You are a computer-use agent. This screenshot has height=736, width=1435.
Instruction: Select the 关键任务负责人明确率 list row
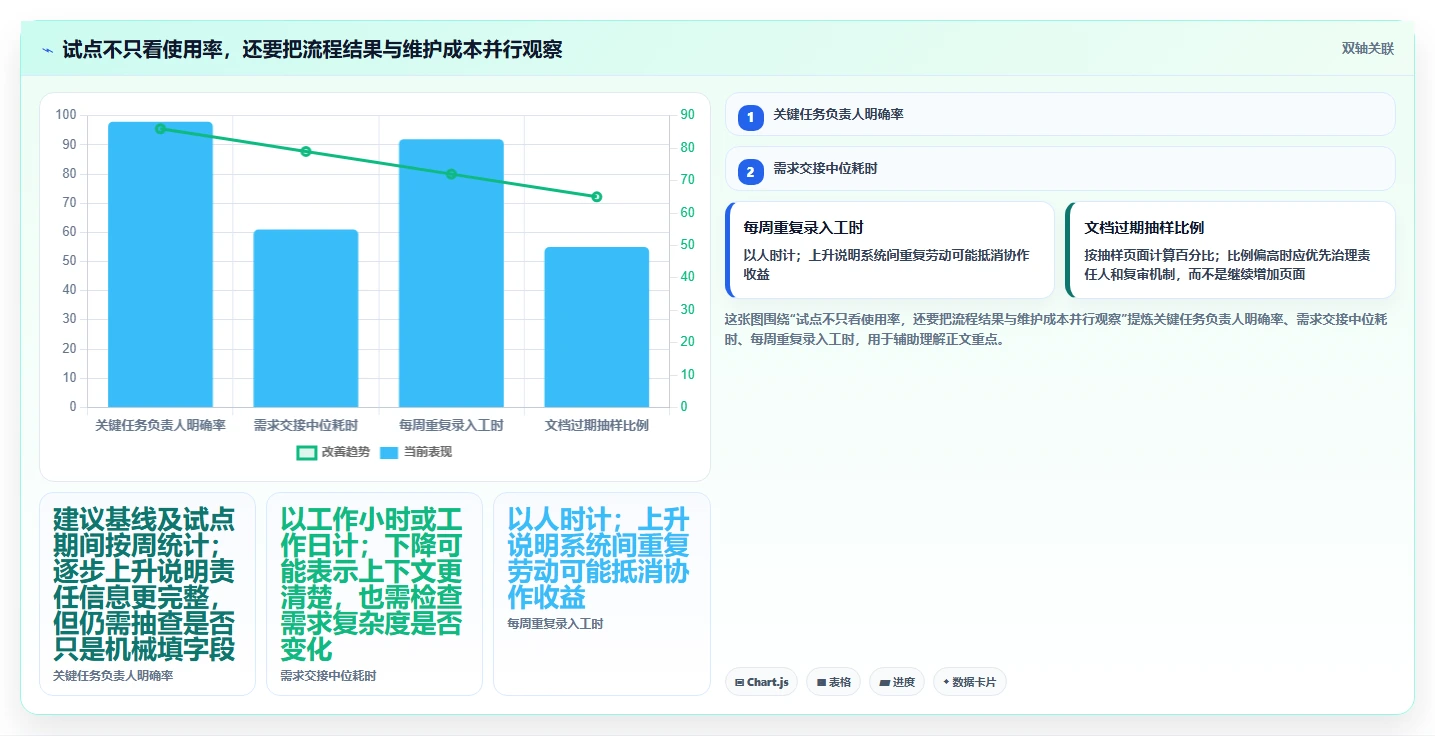[x=1060, y=114]
